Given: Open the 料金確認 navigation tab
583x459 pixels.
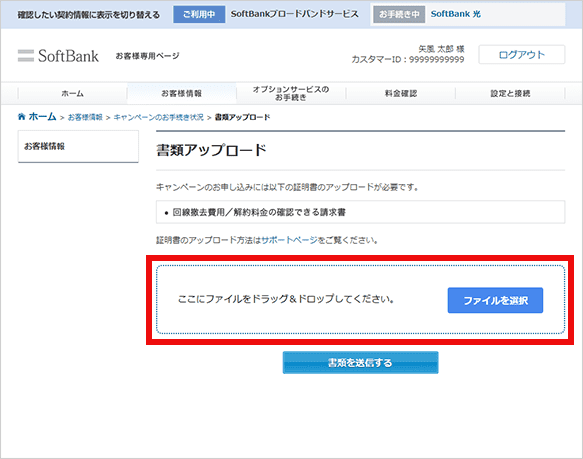Looking at the screenshot, I should coord(401,93).
